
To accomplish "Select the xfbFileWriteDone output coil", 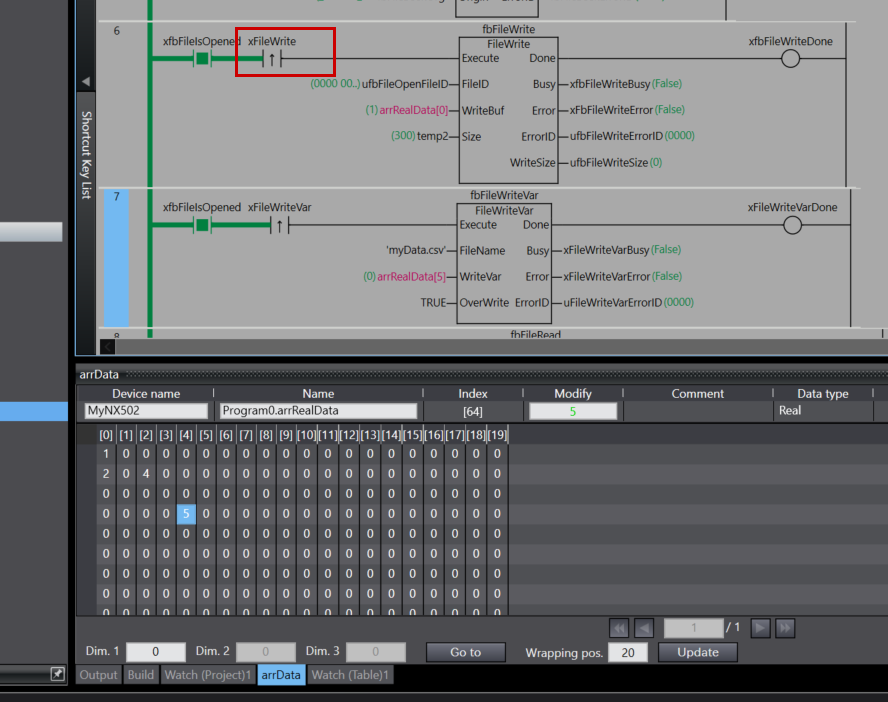I will coord(790,59).
